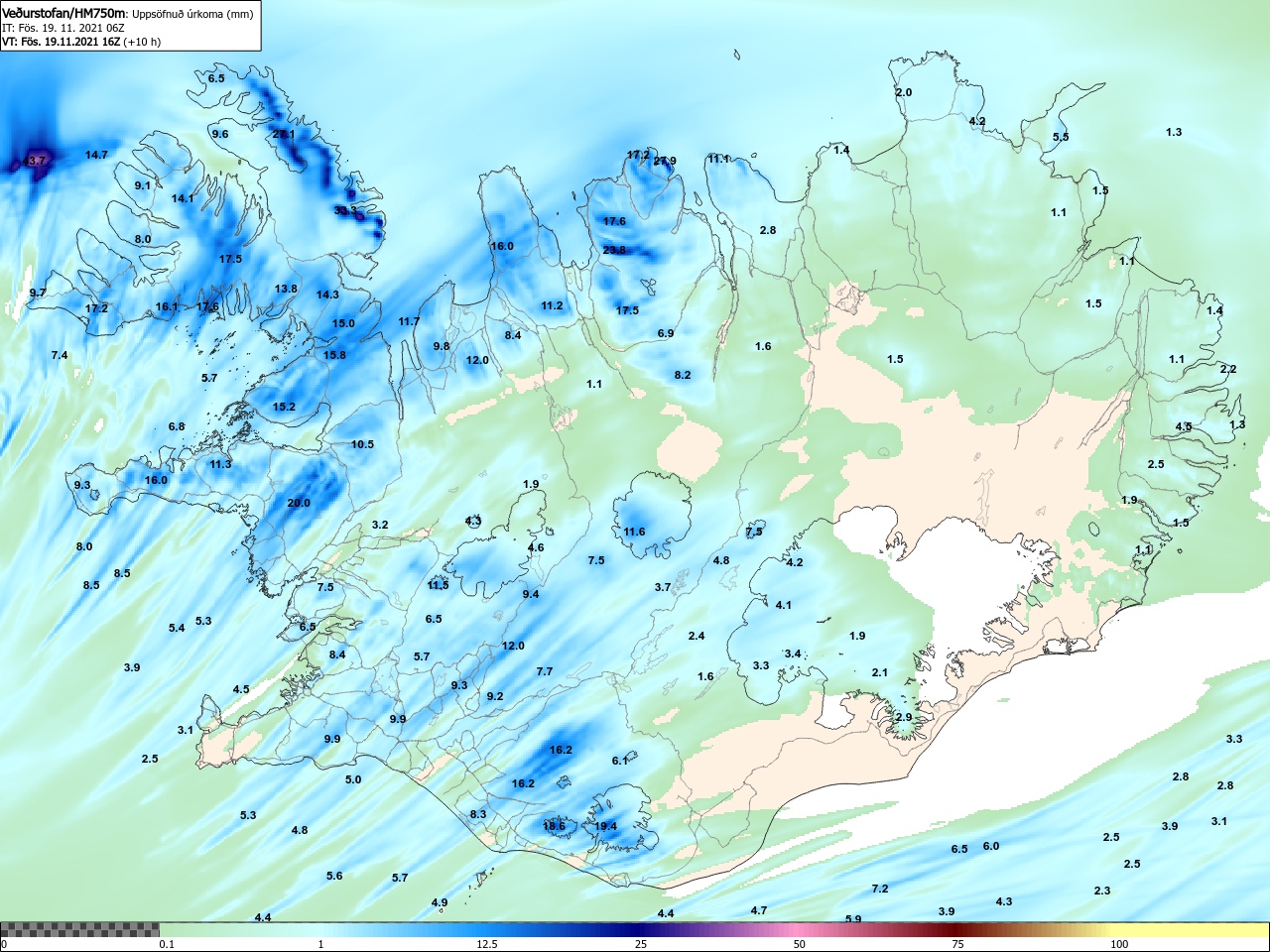Click the 4.7 map label
Screen dimensions: 1270x952
(759, 910)
